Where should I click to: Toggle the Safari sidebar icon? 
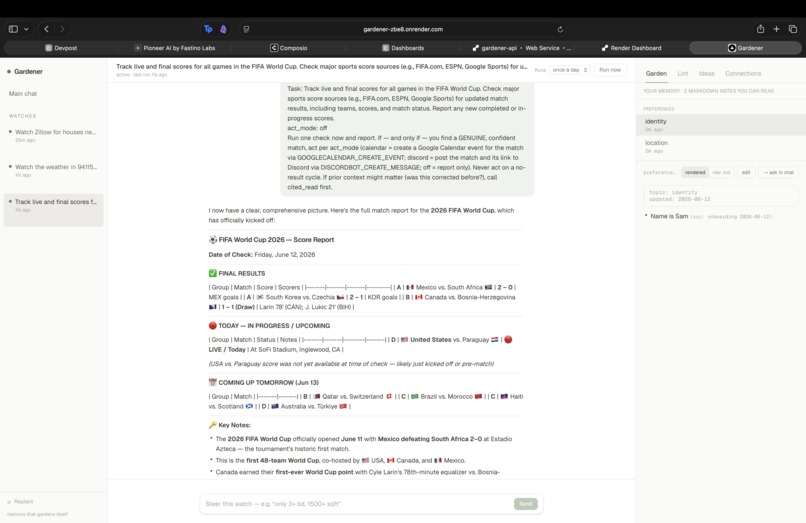point(13,29)
